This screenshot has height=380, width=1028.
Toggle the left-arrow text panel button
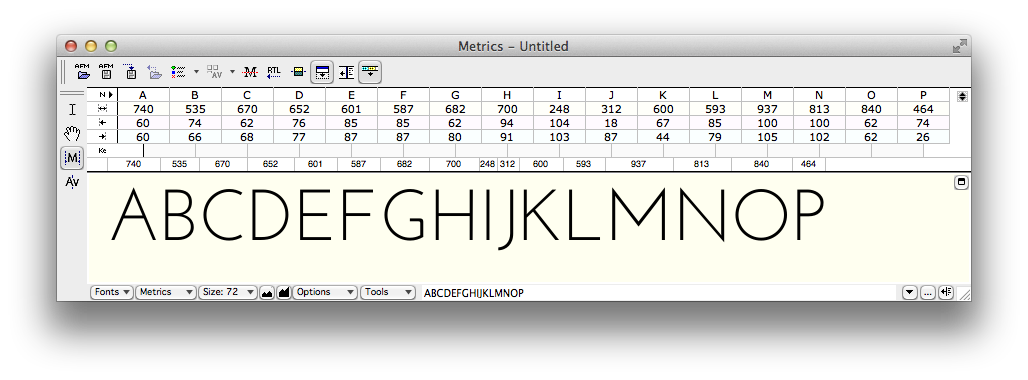click(x=346, y=72)
